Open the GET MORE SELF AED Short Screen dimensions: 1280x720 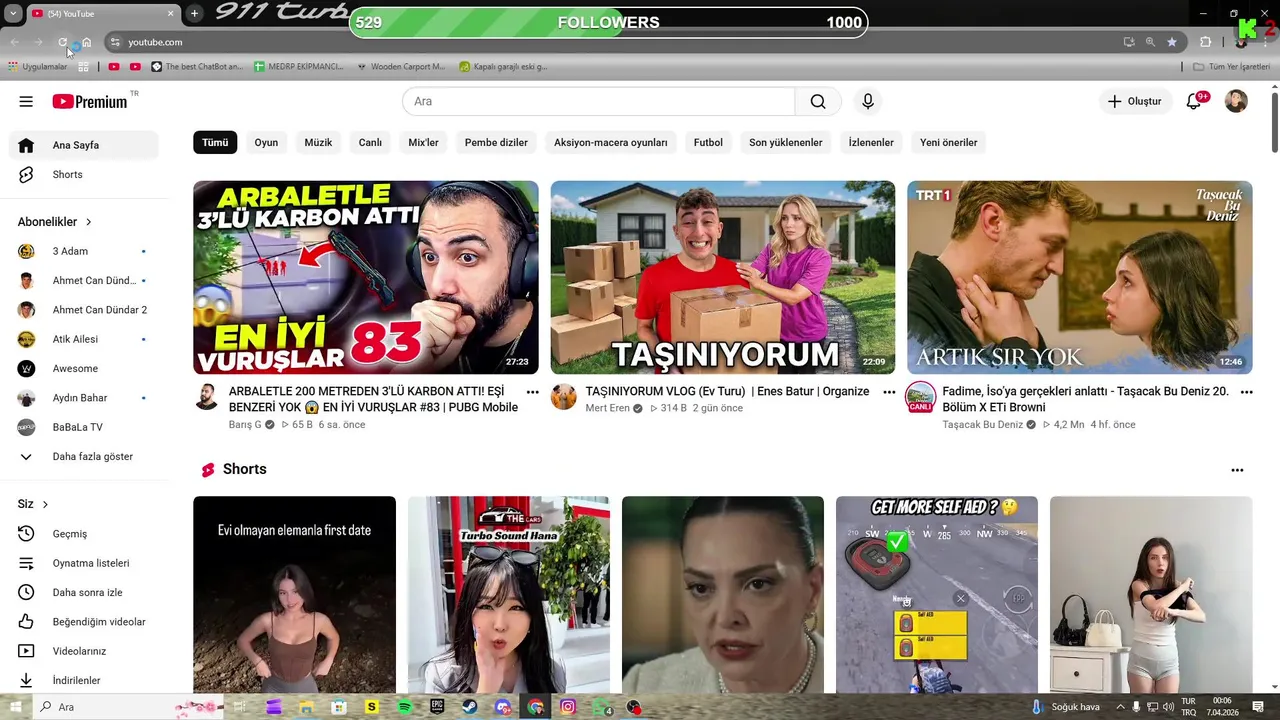[937, 594]
